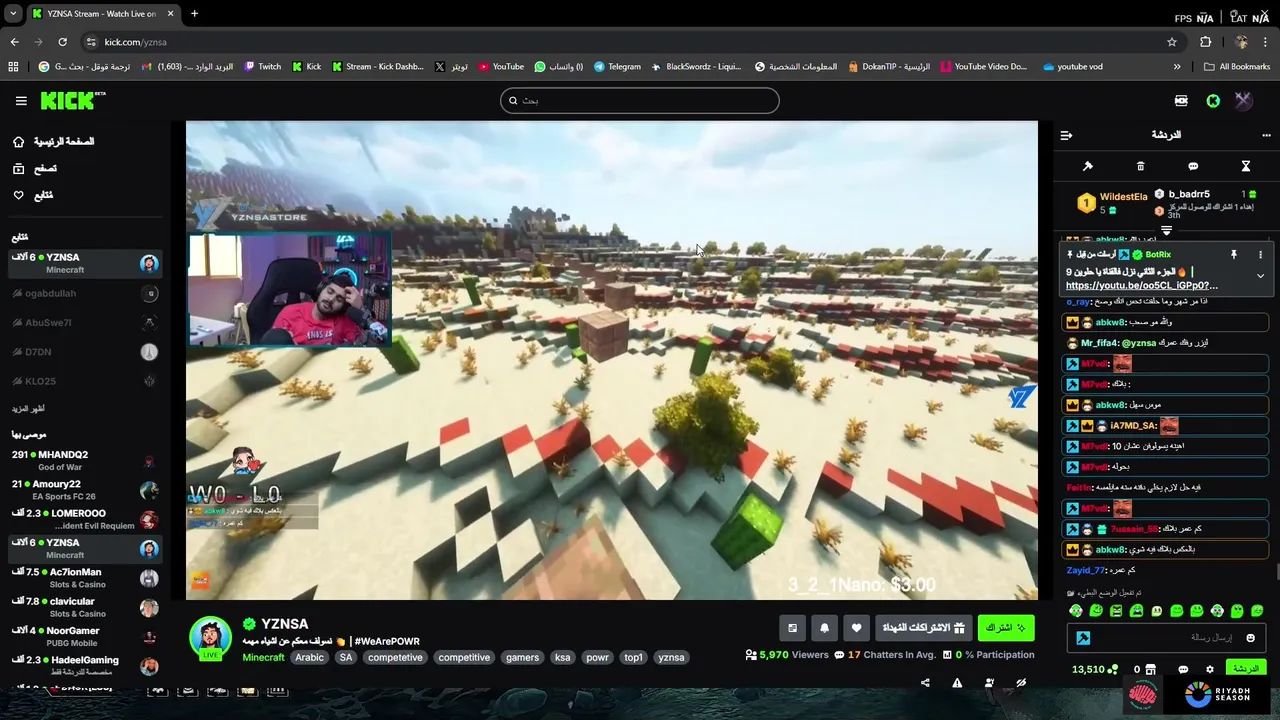The height and width of the screenshot is (720, 1280).
Task: Collapse the chat panel using arrow icon
Action: (1066, 135)
